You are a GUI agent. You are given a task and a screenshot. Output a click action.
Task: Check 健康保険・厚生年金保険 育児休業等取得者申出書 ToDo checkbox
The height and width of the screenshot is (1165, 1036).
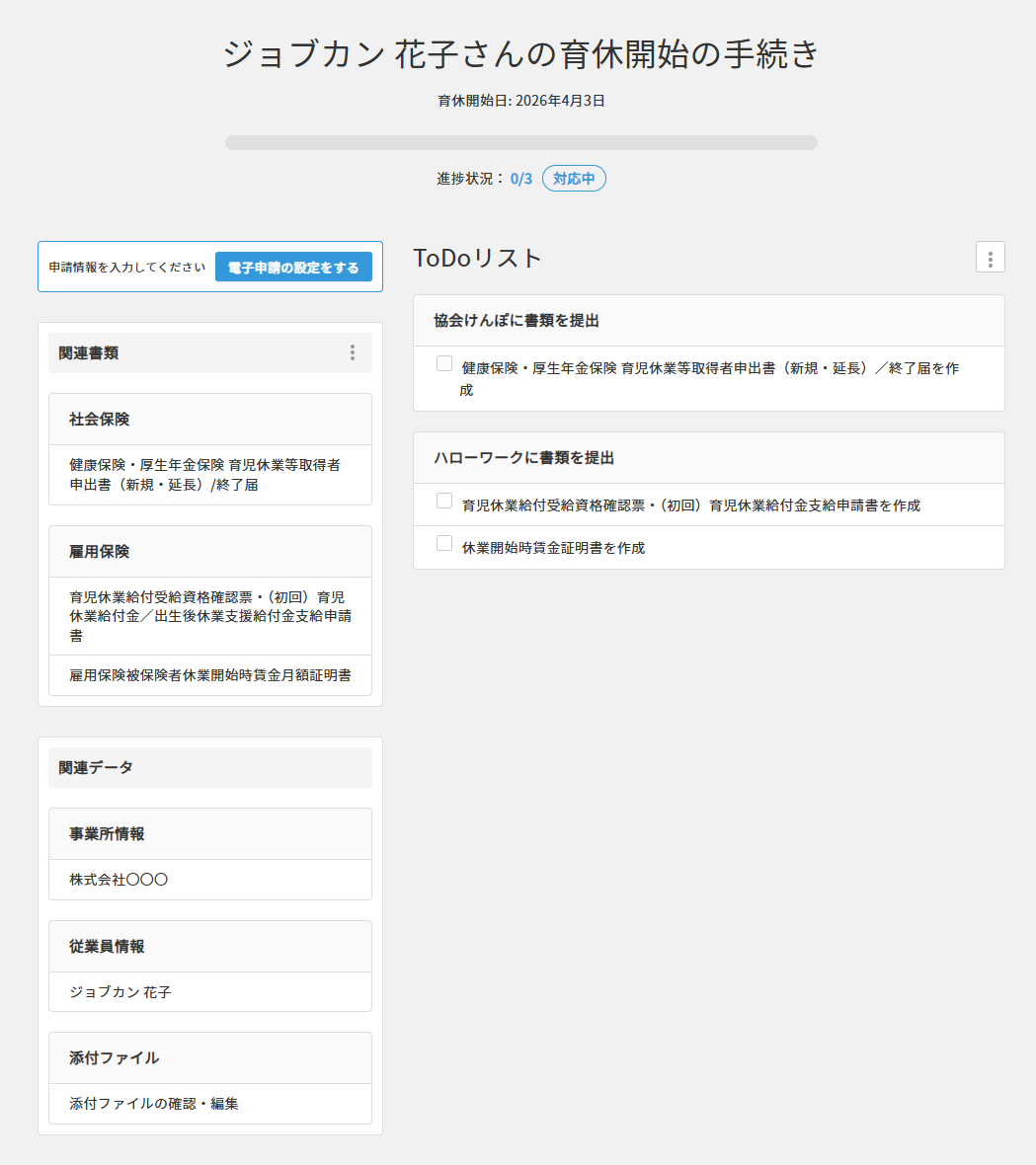[x=444, y=363]
